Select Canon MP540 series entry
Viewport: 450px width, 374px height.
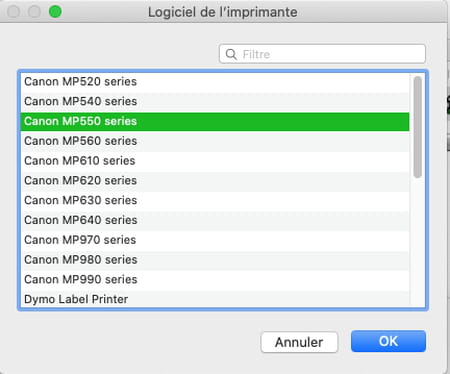(x=215, y=101)
